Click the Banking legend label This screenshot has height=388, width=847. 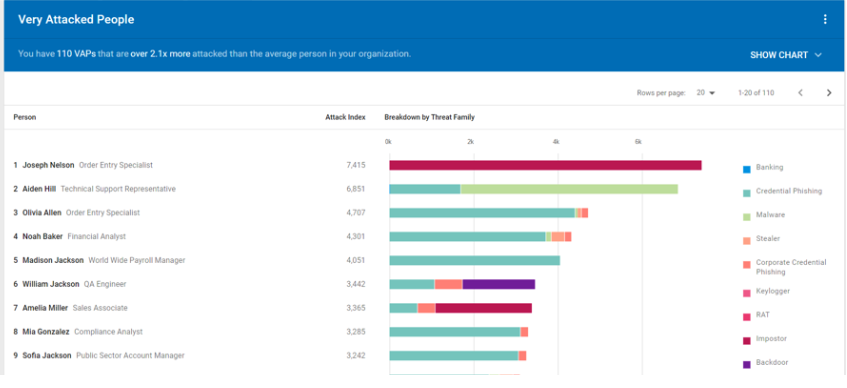[x=770, y=168]
